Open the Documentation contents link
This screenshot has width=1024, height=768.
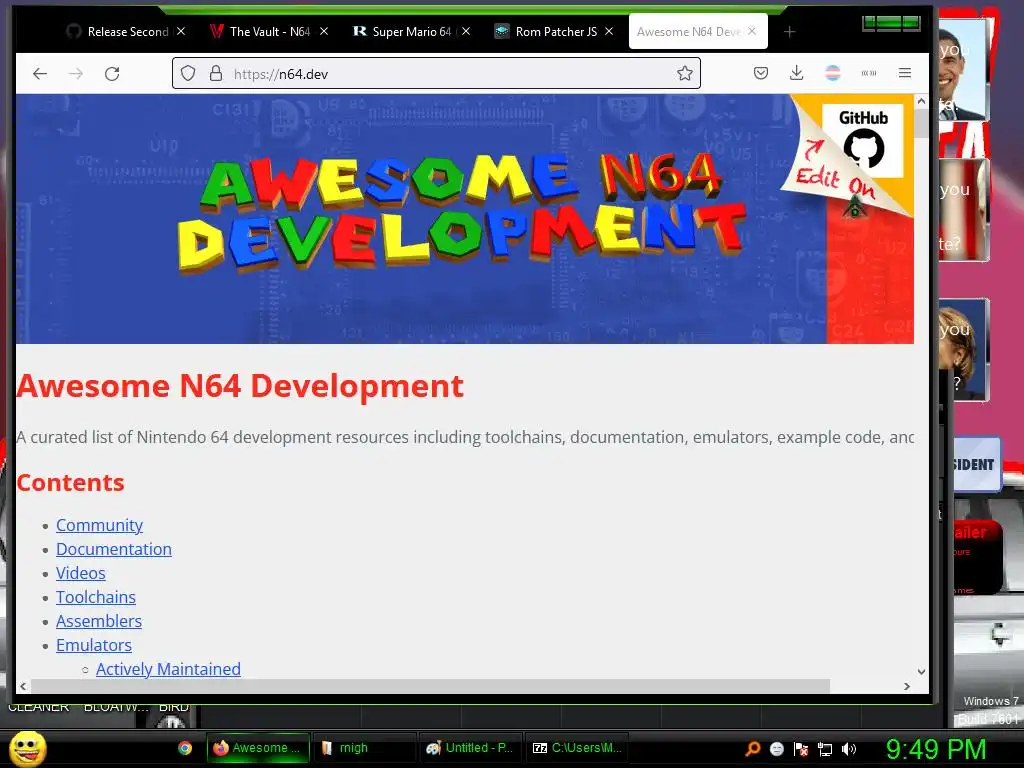click(114, 549)
